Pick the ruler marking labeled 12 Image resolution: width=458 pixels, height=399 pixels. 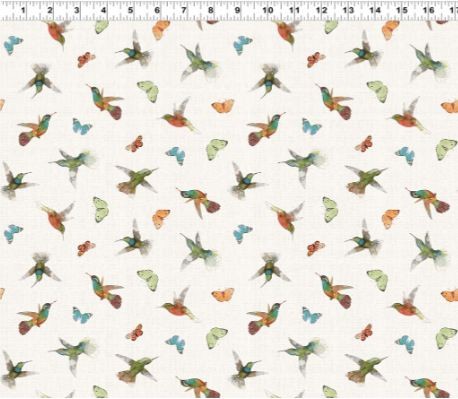pos(321,10)
